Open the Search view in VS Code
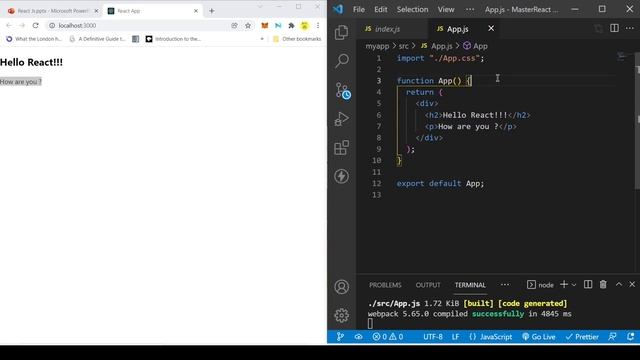The height and width of the screenshot is (360, 640). tap(342, 61)
